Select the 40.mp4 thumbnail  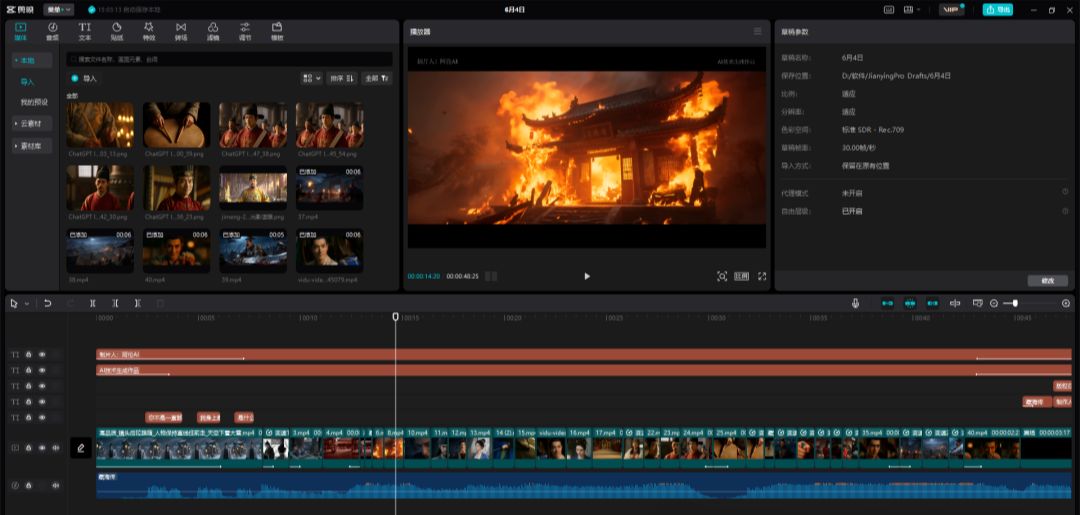point(177,251)
